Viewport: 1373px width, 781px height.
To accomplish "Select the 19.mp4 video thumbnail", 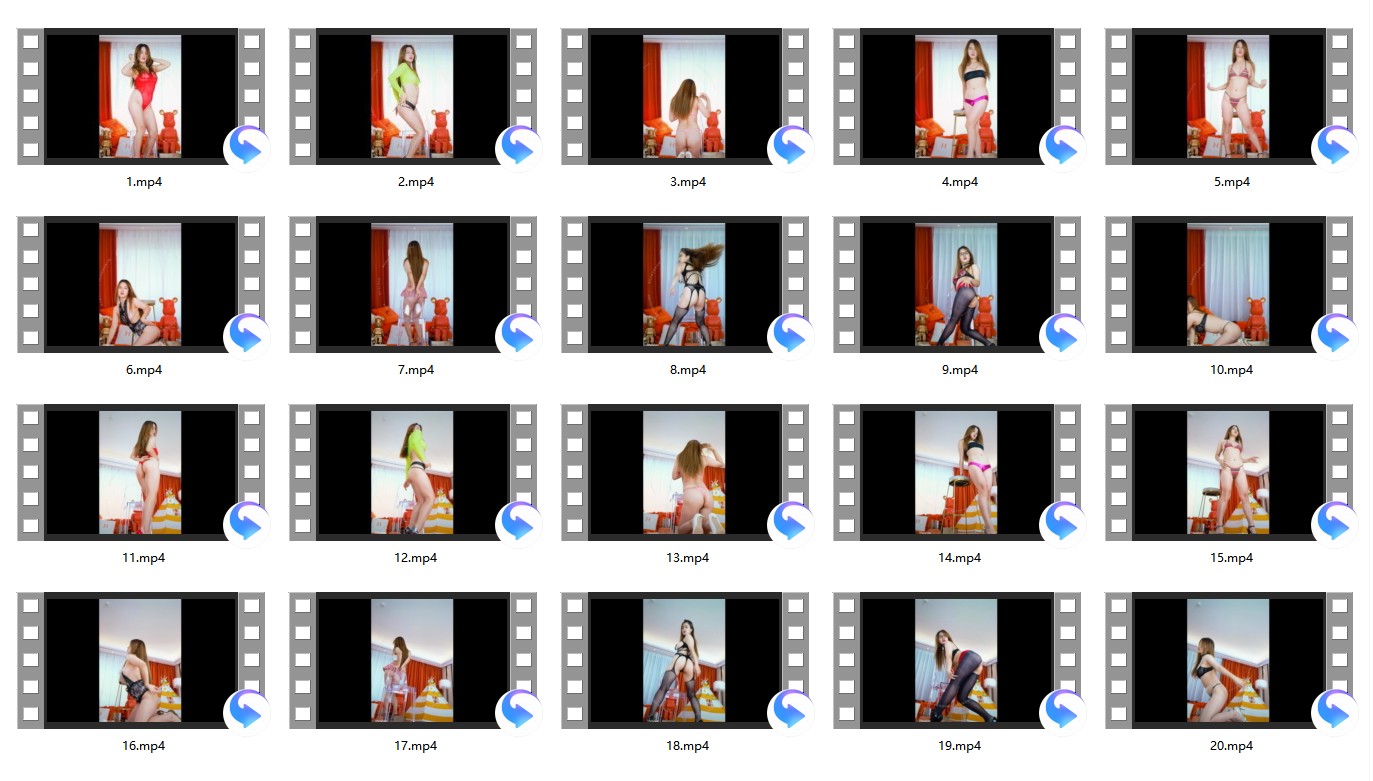I will point(957,660).
